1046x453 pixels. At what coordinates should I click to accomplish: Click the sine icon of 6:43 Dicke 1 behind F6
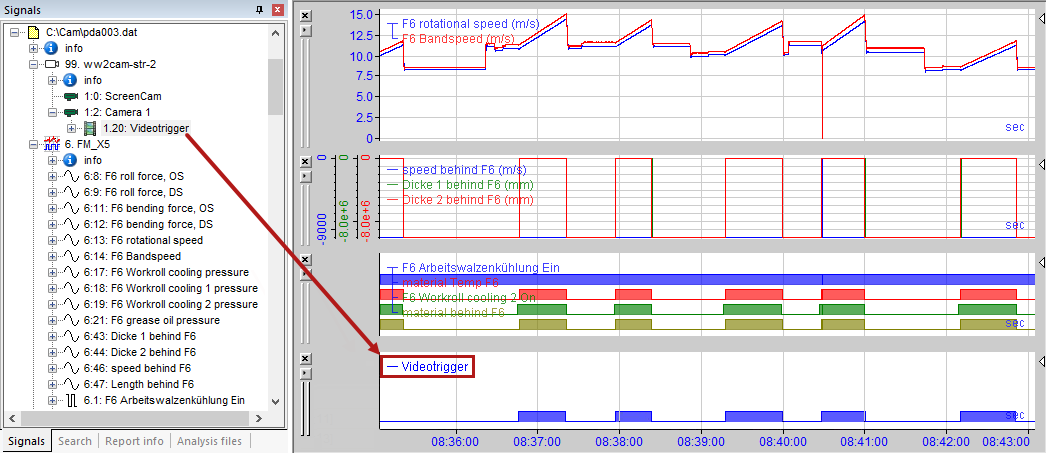(71, 336)
